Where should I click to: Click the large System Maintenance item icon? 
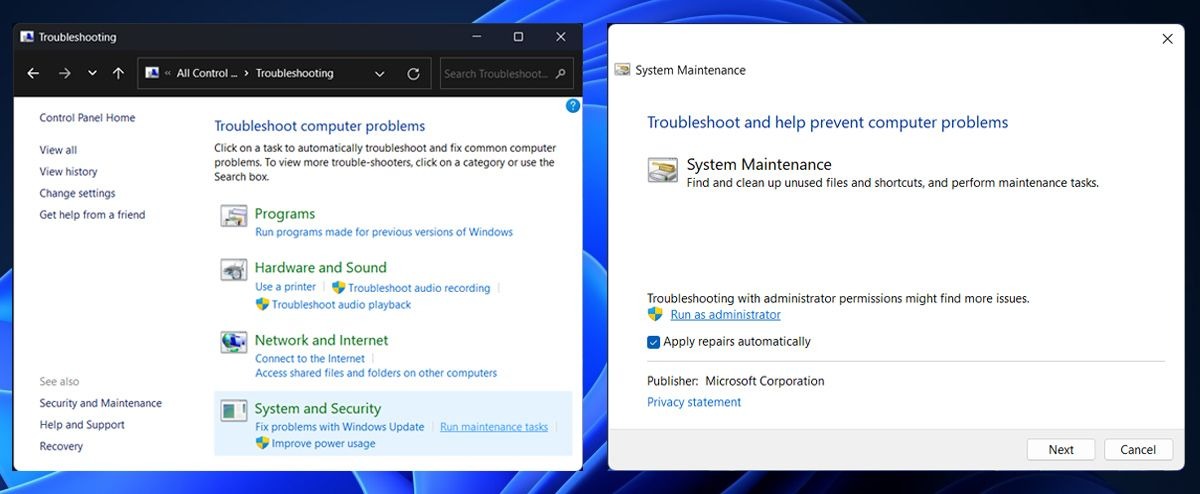[x=663, y=170]
